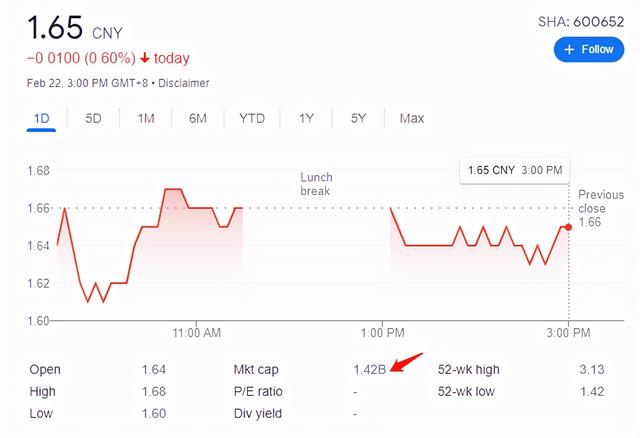Select the 5D time range tab
Image resolution: width=640 pixels, height=438 pixels.
pyautogui.click(x=93, y=118)
